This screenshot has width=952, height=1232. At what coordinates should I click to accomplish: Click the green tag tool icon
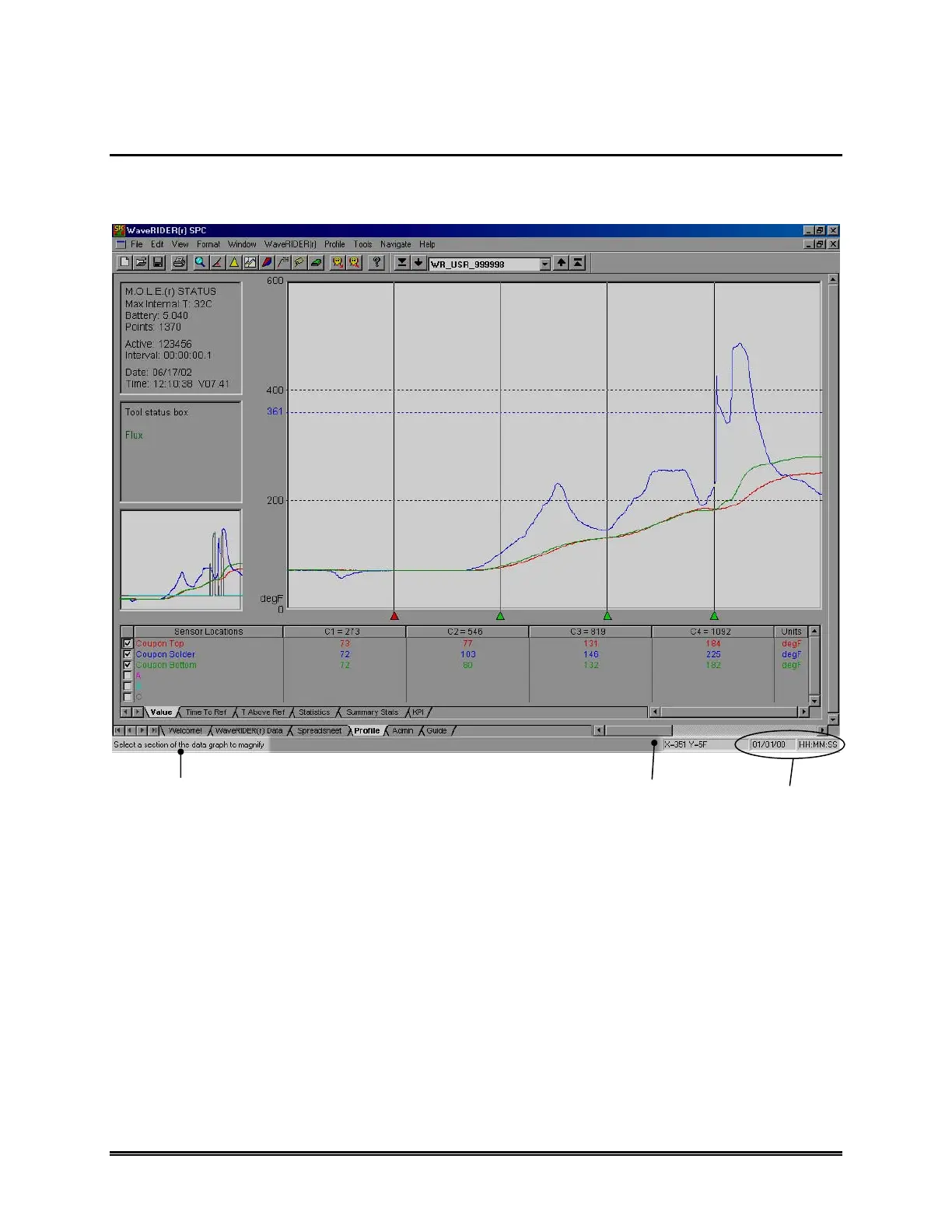coord(299,263)
